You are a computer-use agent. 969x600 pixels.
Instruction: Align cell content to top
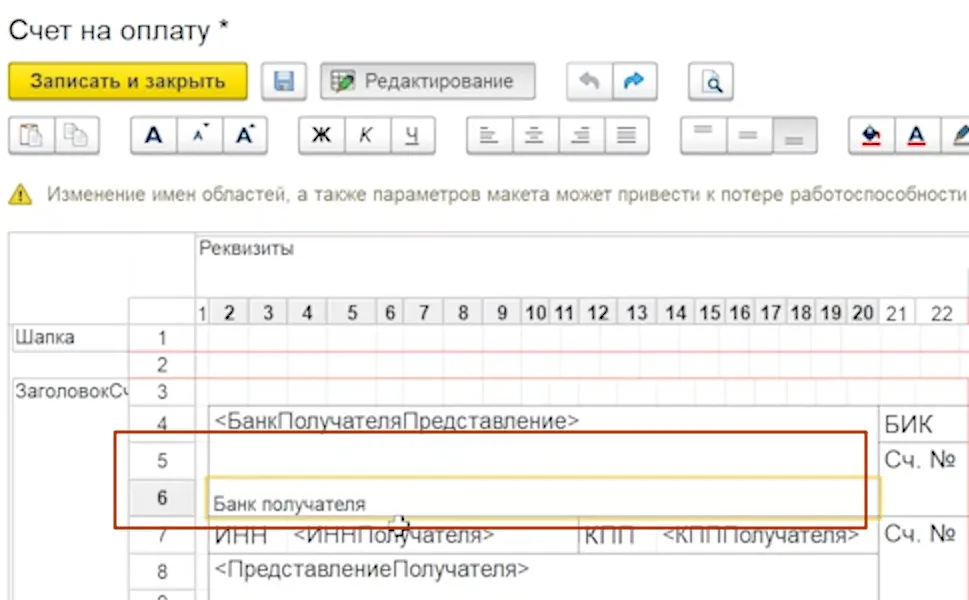703,135
